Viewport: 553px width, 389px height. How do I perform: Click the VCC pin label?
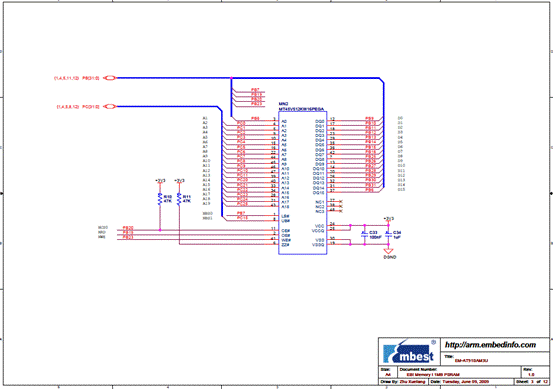[320, 226]
